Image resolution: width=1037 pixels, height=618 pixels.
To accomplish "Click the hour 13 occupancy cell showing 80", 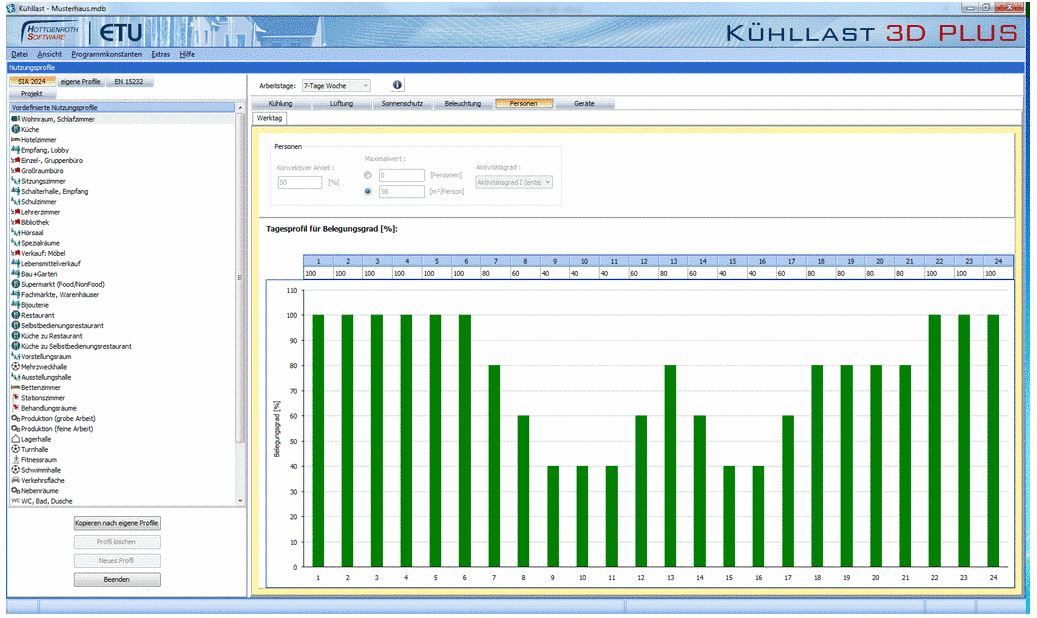I will tap(673, 273).
